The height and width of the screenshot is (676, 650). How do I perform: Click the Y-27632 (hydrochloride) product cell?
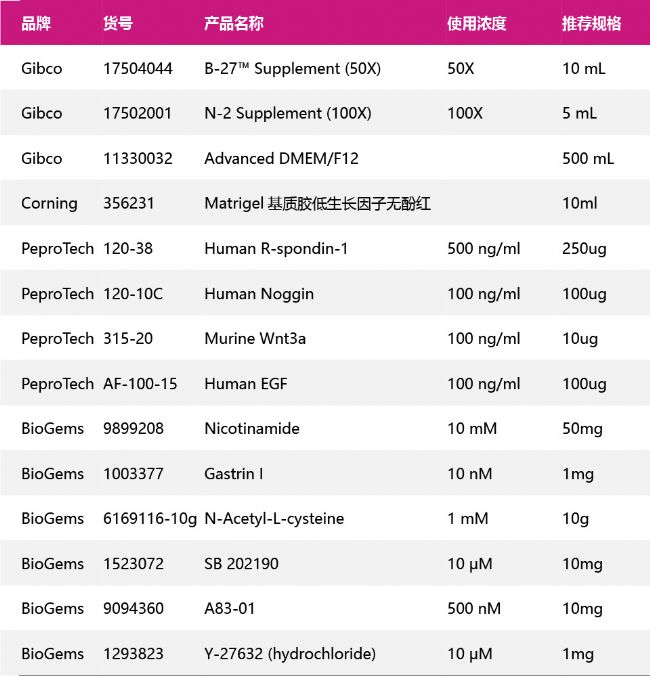tap(290, 654)
